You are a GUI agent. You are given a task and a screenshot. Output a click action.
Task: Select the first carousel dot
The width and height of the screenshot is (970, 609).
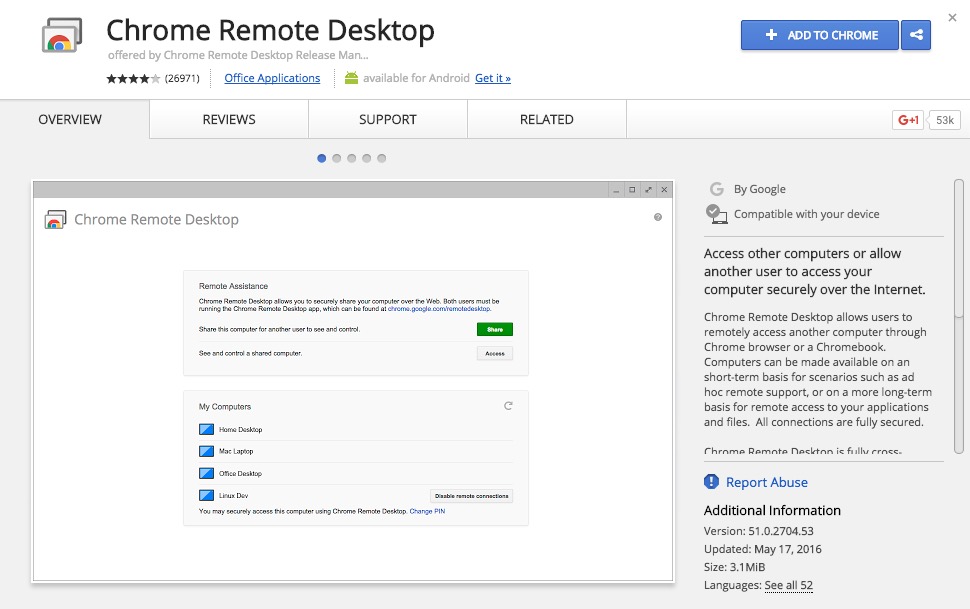322,158
